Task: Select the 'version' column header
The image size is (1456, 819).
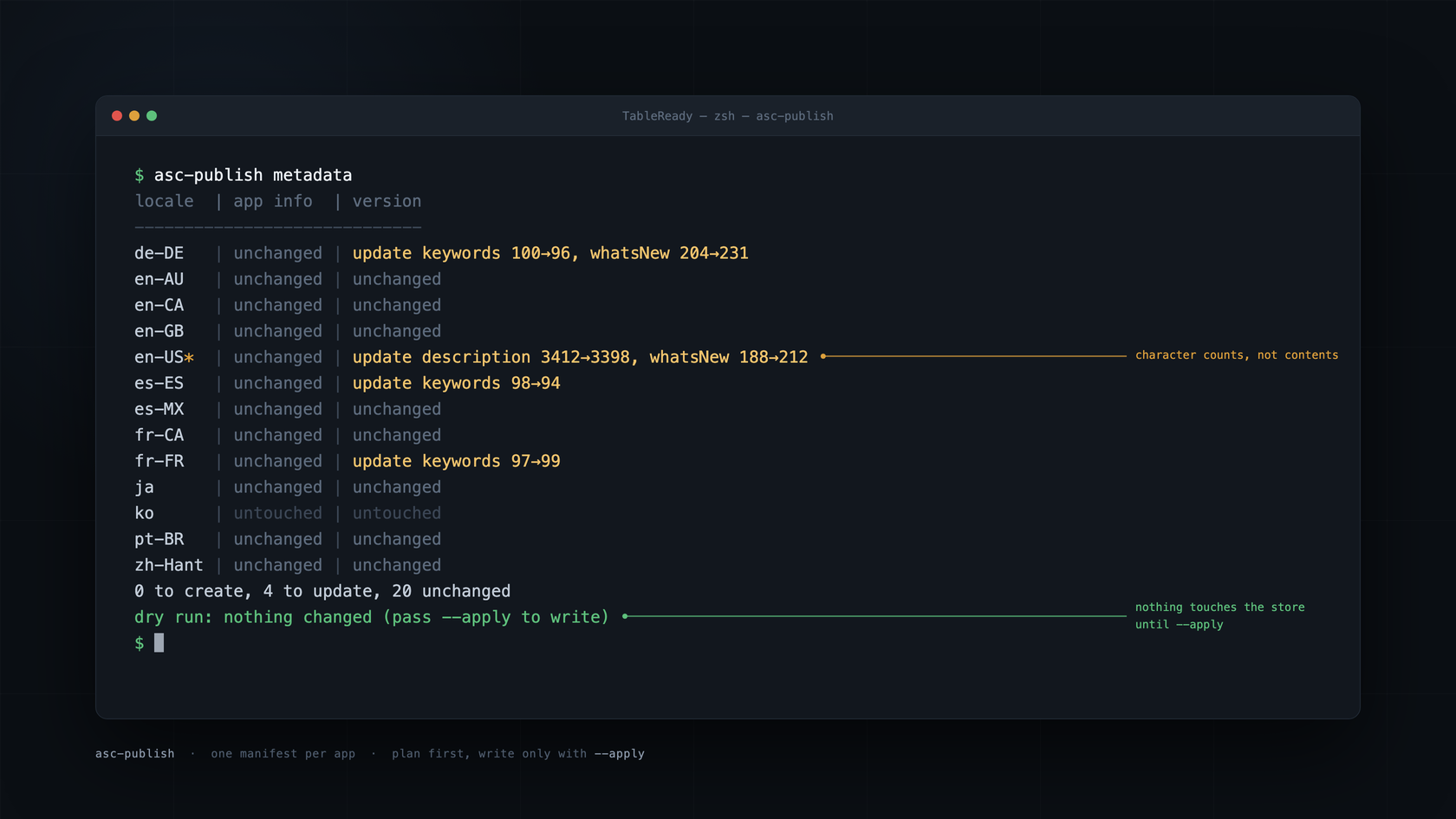Action: click(x=387, y=201)
